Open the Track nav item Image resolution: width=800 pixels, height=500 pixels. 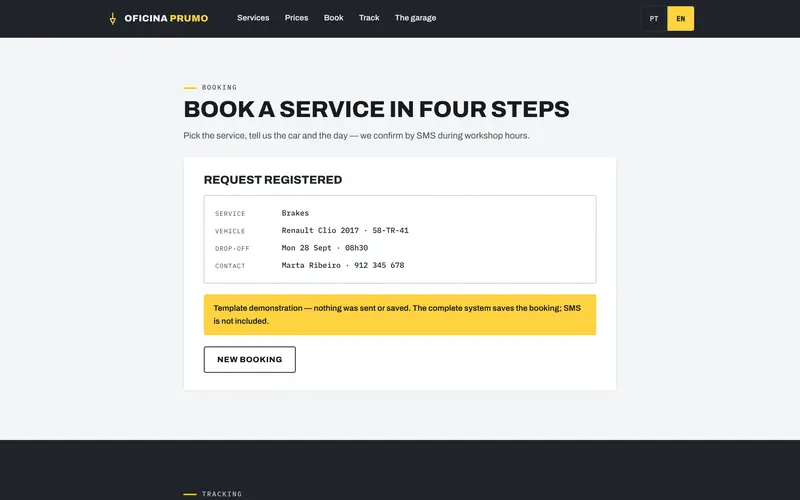point(369,18)
